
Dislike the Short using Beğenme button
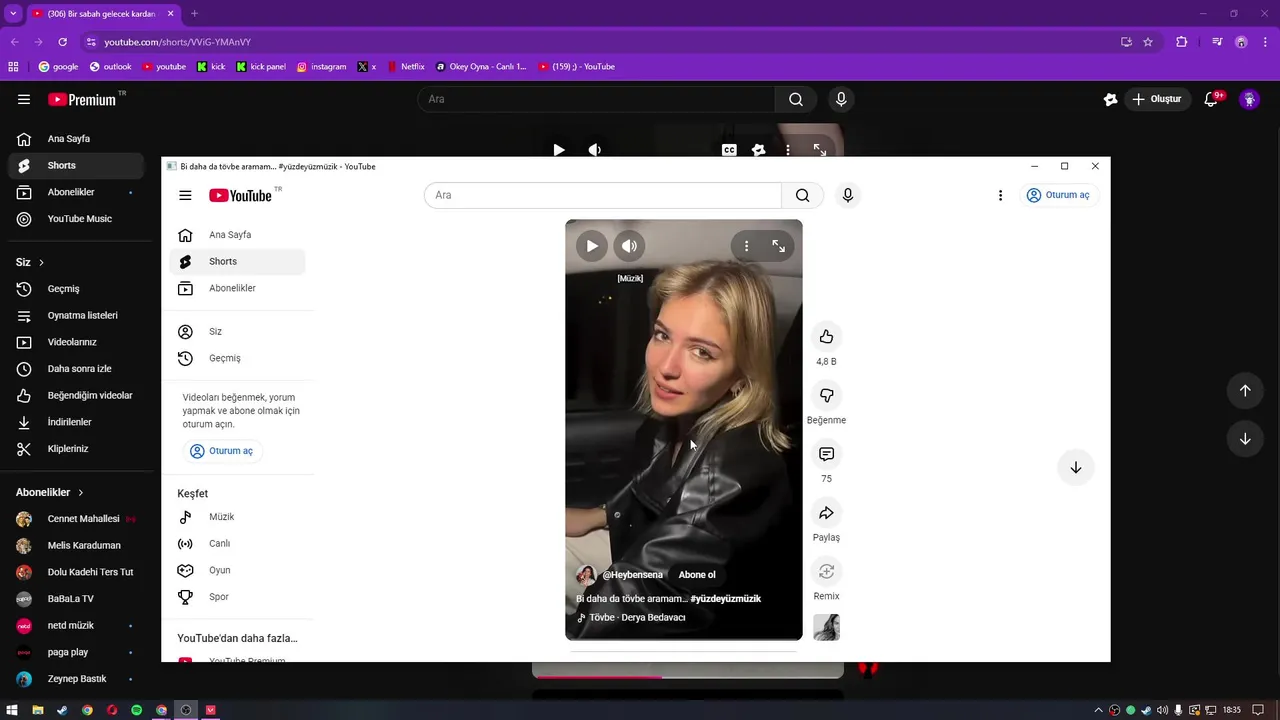(x=826, y=395)
